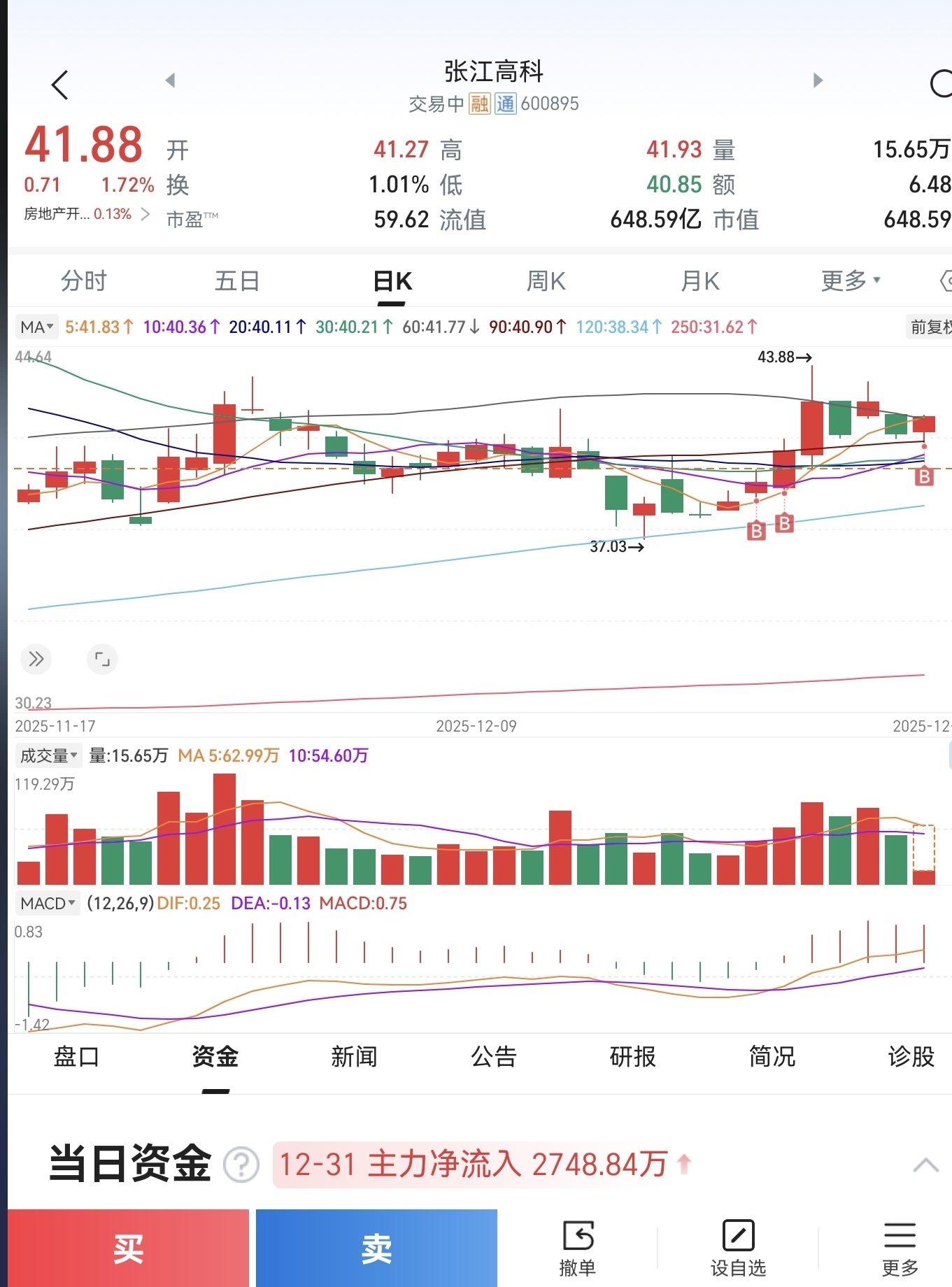Viewport: 952px width, 1287px height.
Task: Tap the MACD:0.75 value
Action: coord(363,903)
